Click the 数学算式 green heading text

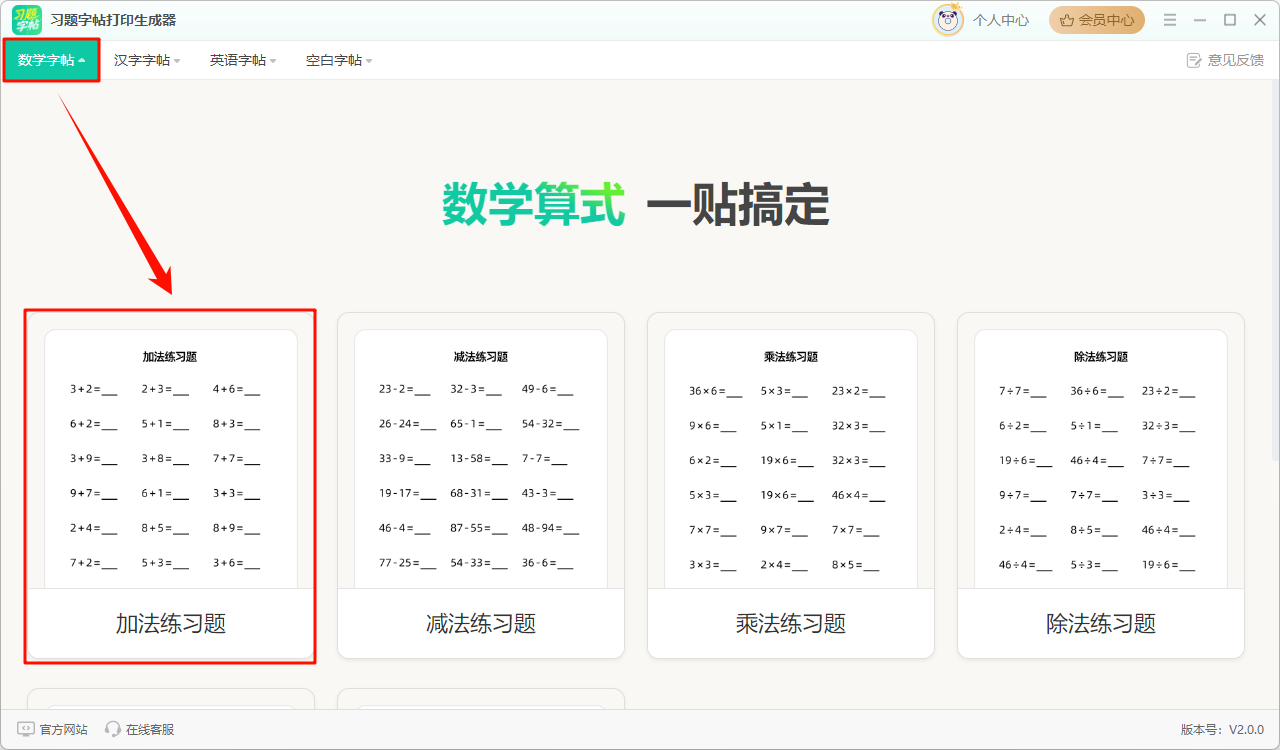pyautogui.click(x=534, y=205)
